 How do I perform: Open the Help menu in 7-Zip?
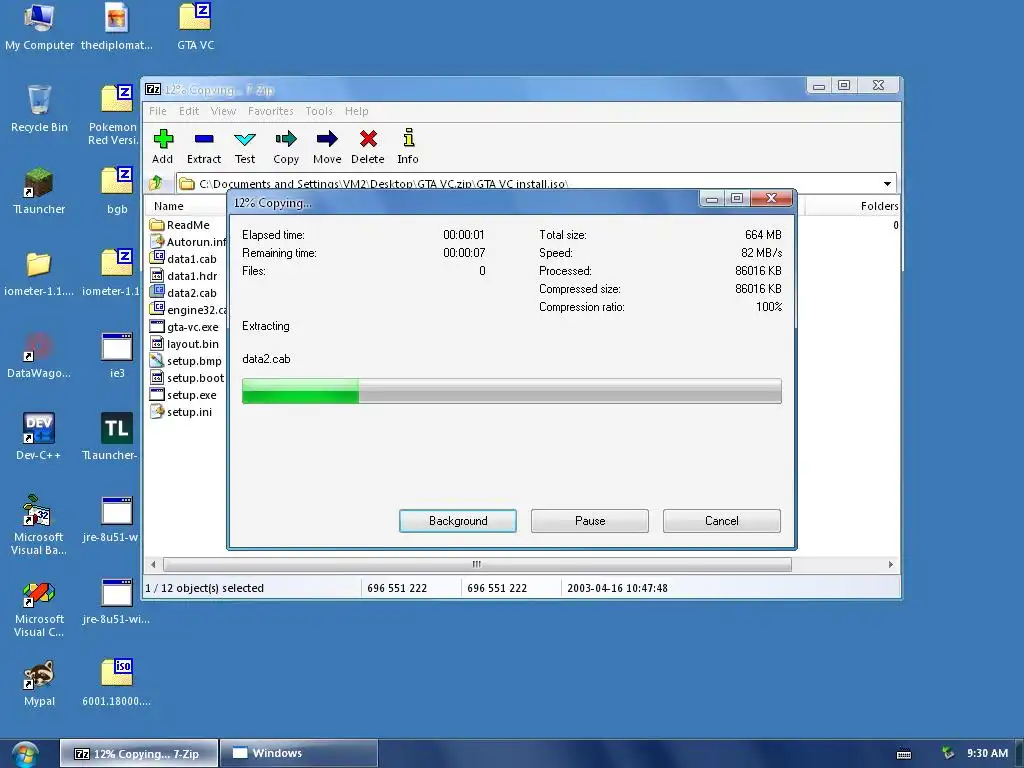tap(357, 111)
